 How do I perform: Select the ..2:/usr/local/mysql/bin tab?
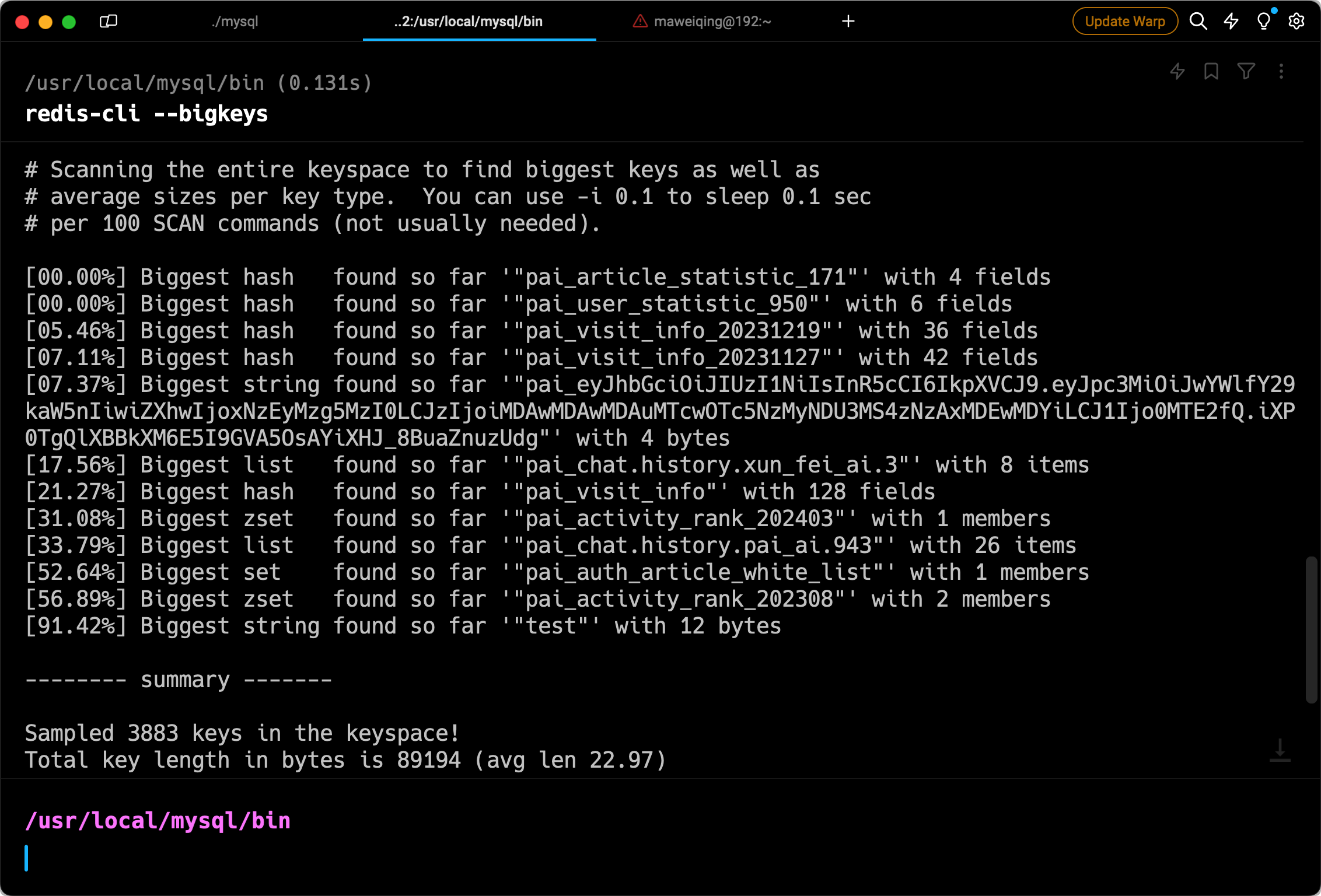(468, 22)
